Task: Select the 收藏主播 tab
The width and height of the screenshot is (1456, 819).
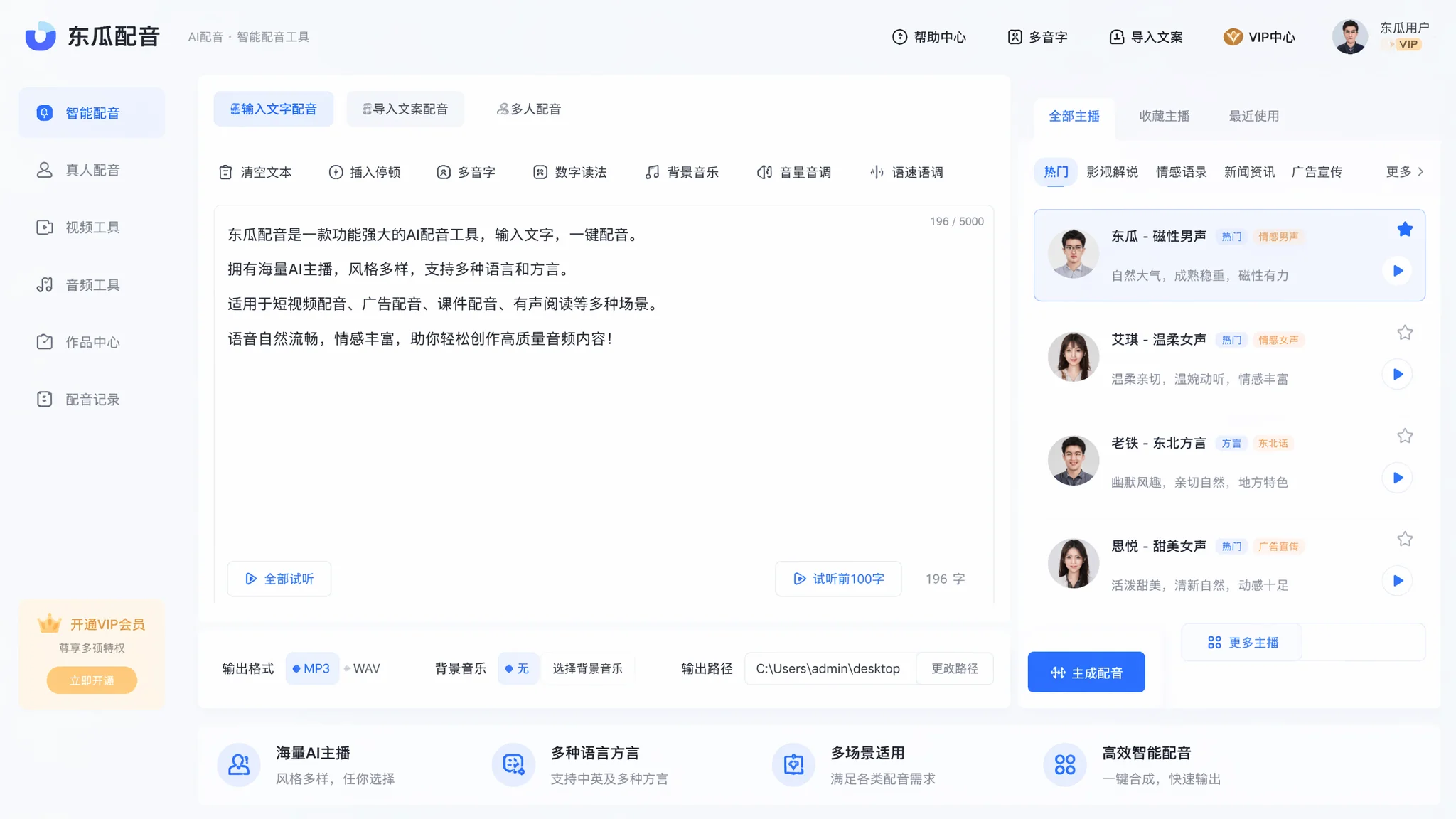Action: coord(1164,116)
